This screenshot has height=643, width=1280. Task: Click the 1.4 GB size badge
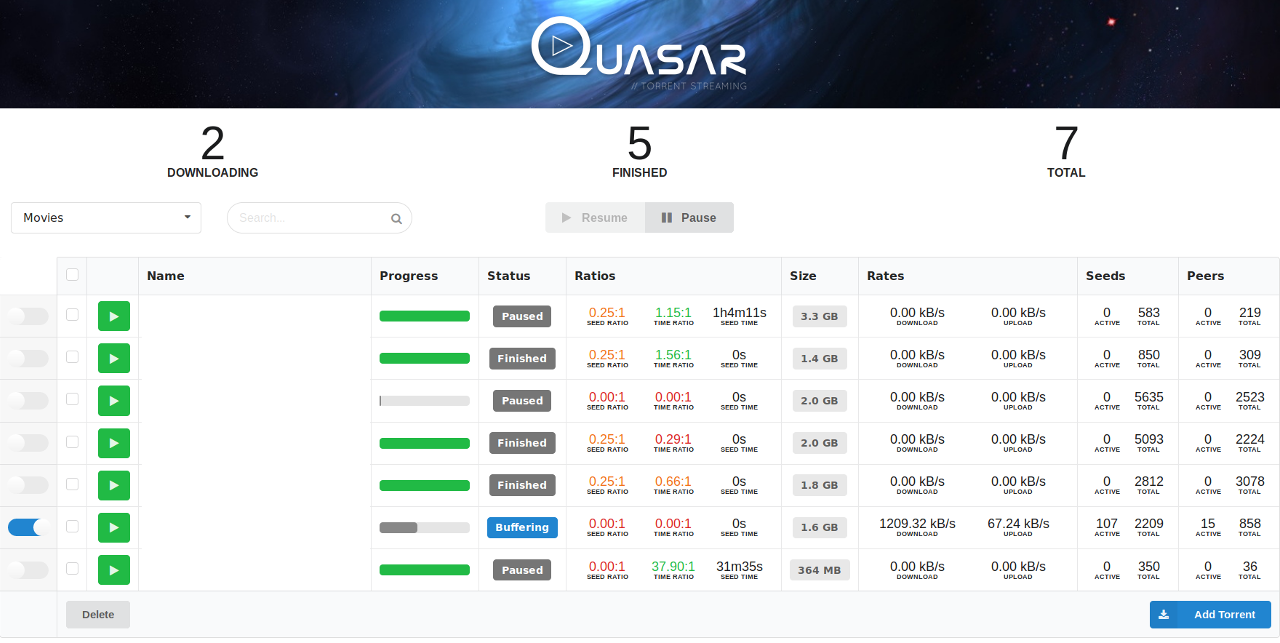click(x=820, y=358)
